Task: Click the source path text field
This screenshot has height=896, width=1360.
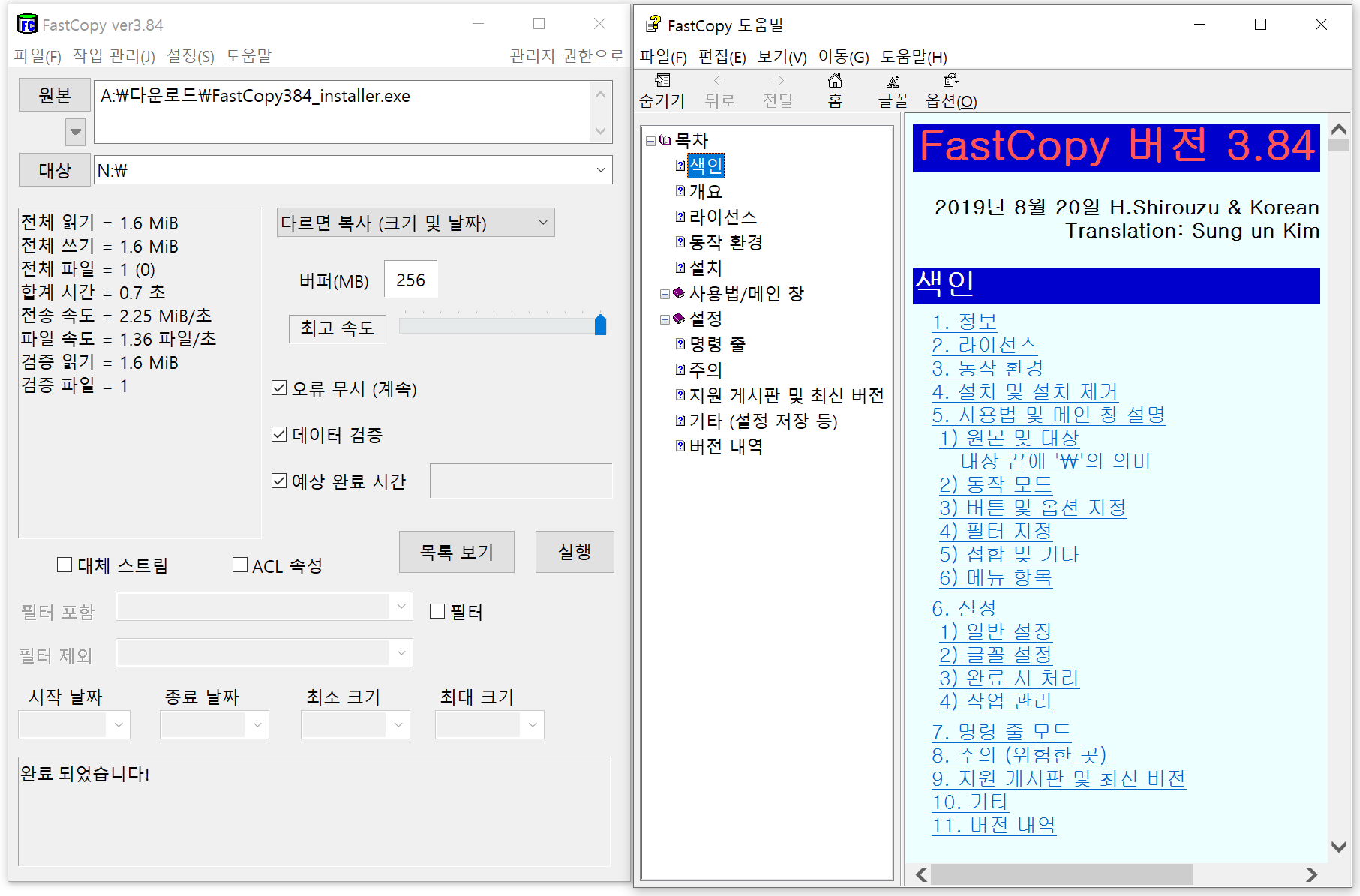Action: 342,111
